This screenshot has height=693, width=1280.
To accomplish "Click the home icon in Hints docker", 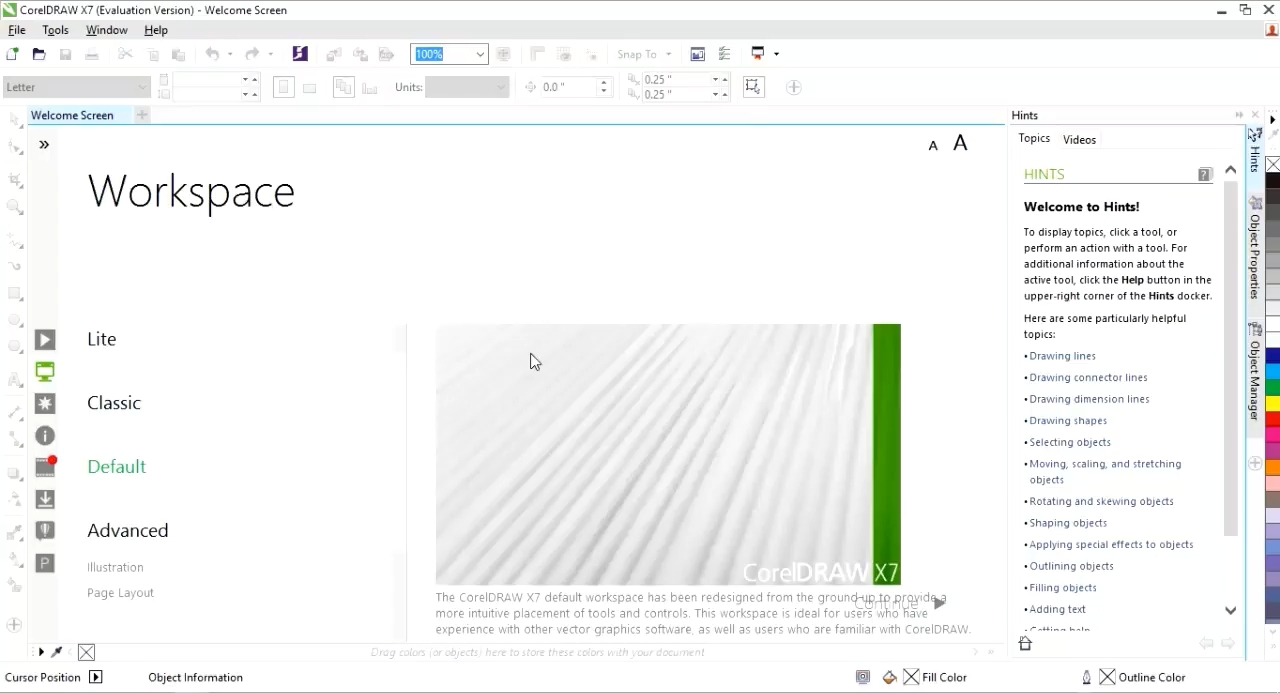I will pos(1025,643).
